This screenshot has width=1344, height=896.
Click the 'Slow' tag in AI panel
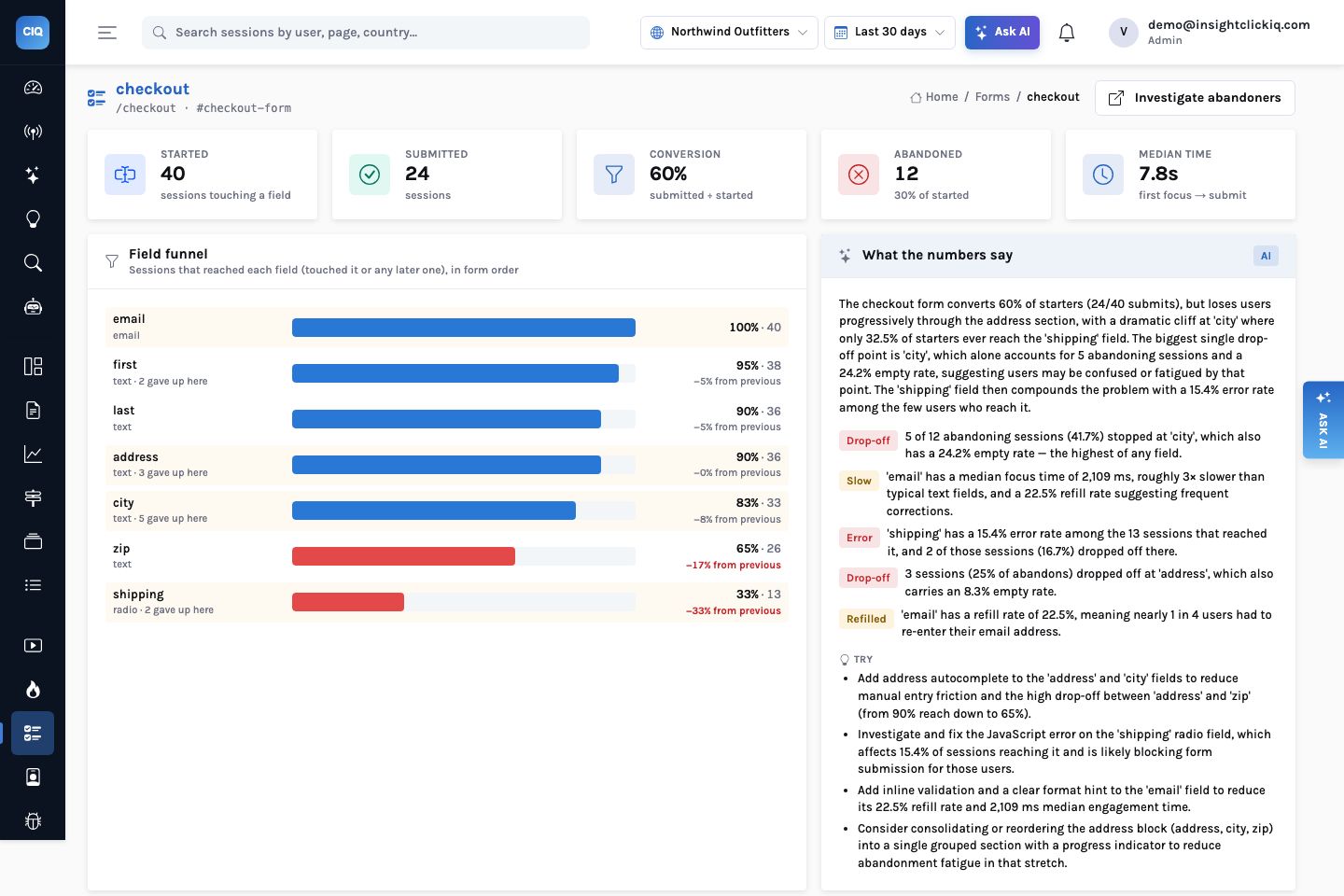pos(859,481)
